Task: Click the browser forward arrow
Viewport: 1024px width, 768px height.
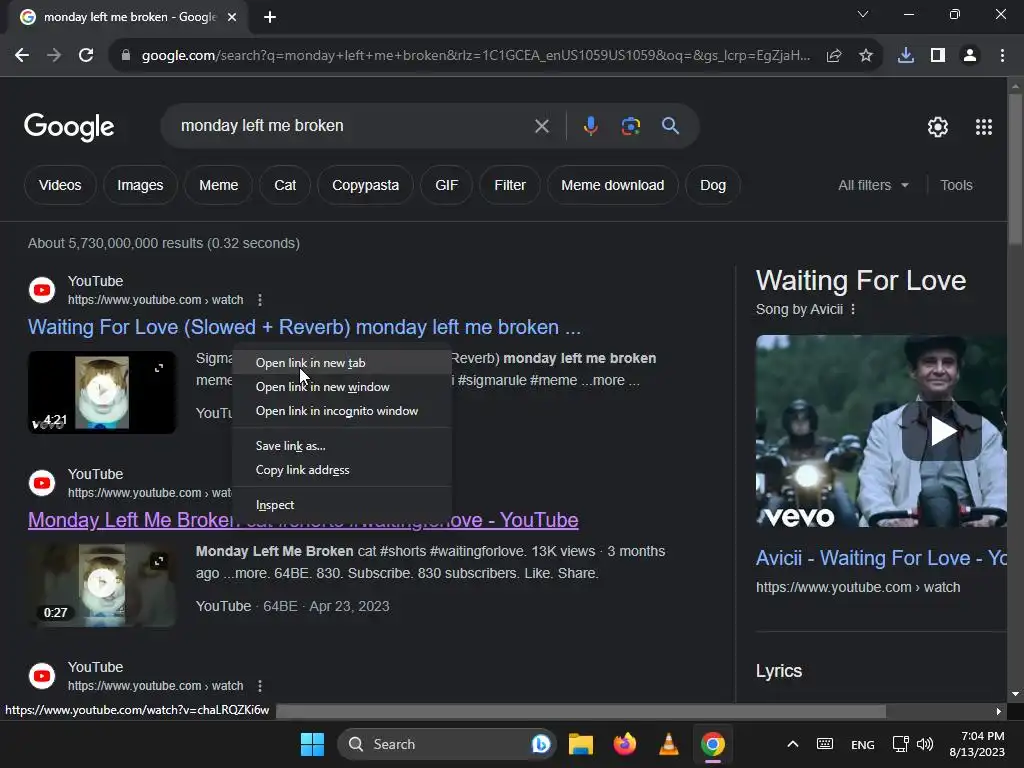Action: coord(54,56)
